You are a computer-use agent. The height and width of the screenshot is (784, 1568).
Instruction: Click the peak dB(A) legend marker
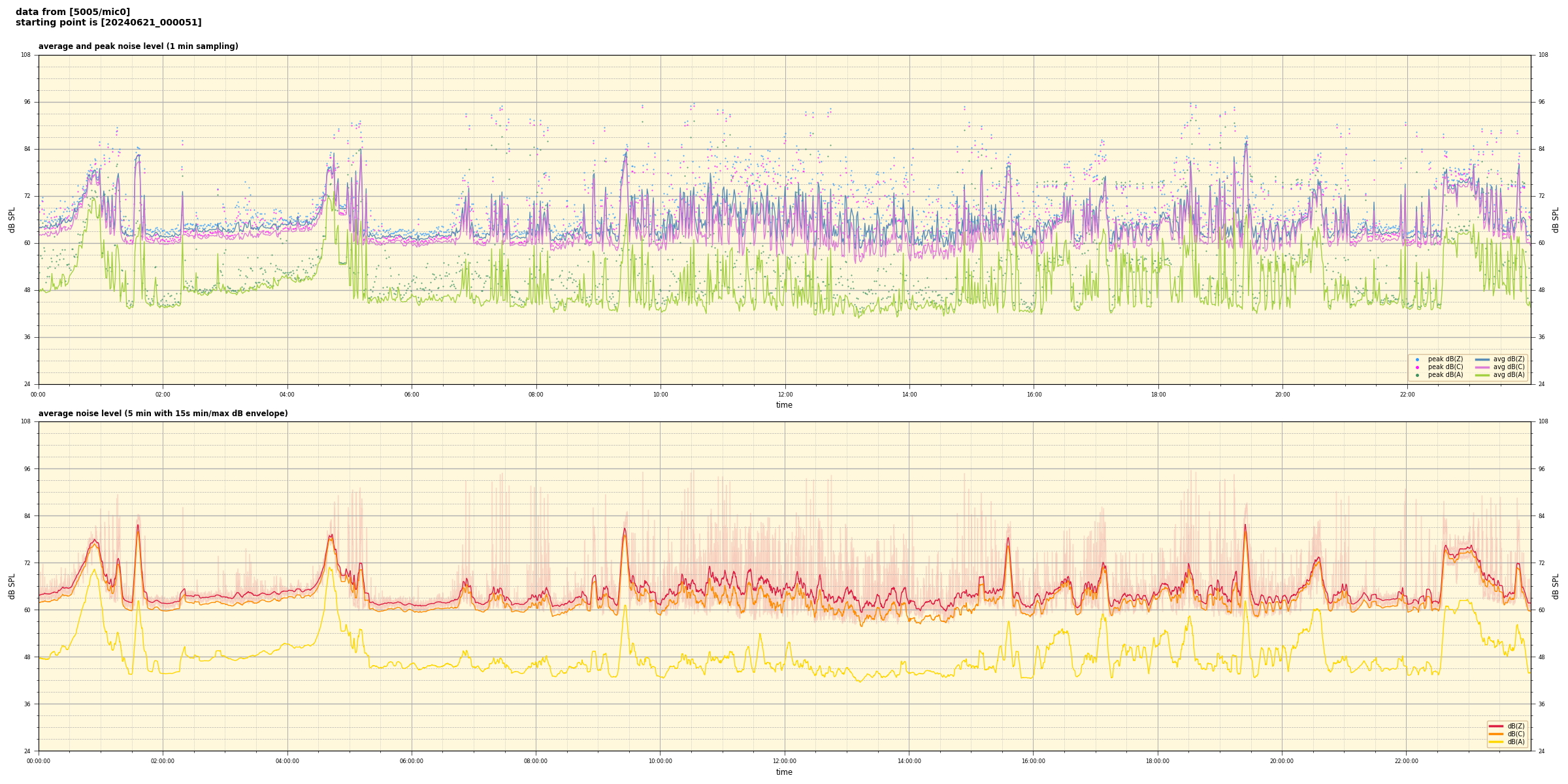pos(1417,375)
